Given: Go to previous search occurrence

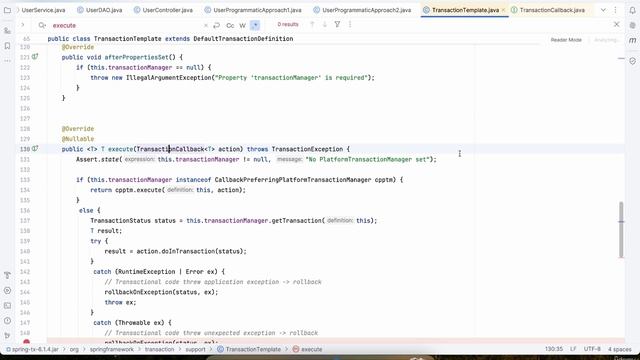Looking at the screenshot, I should pyautogui.click(x=312, y=24).
